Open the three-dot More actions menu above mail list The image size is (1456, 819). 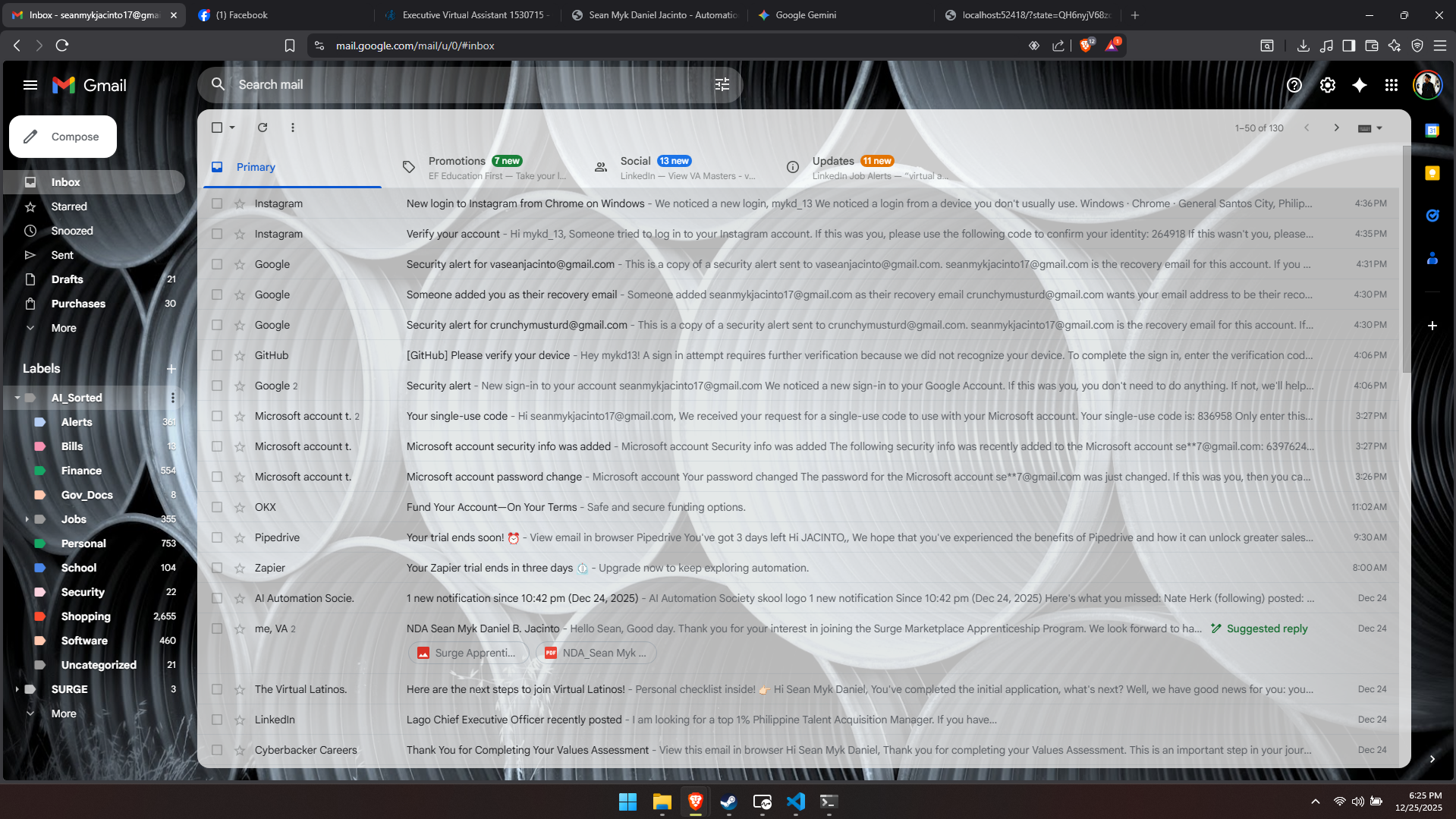(293, 128)
